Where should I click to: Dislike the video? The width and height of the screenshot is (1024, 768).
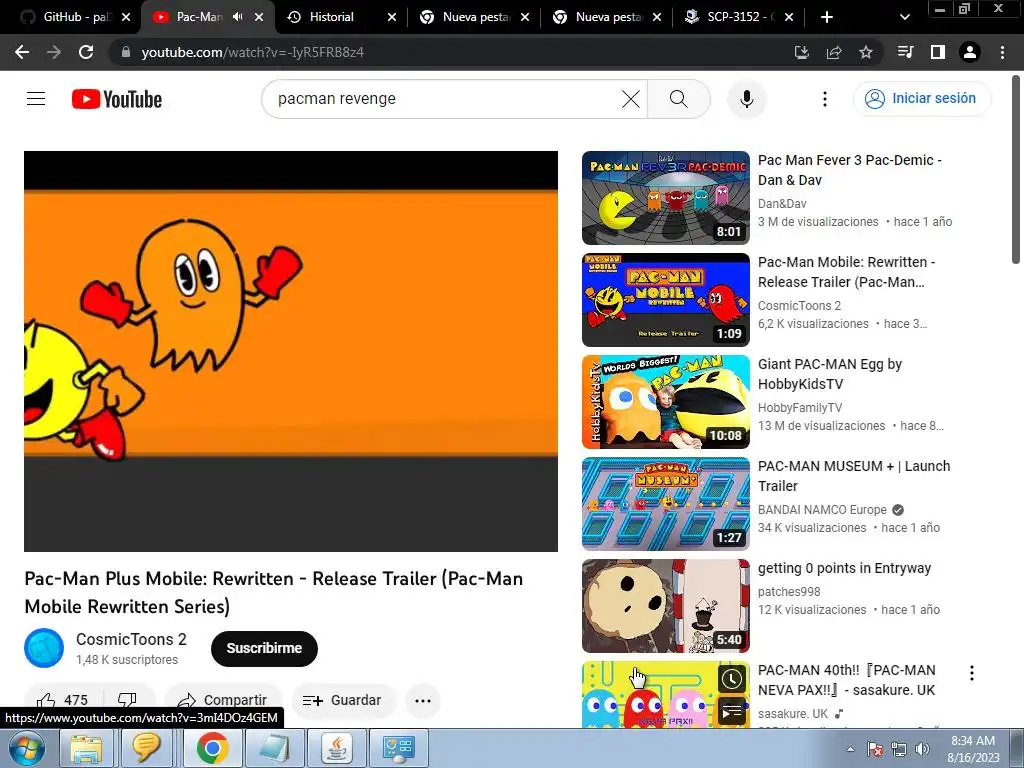pyautogui.click(x=128, y=700)
